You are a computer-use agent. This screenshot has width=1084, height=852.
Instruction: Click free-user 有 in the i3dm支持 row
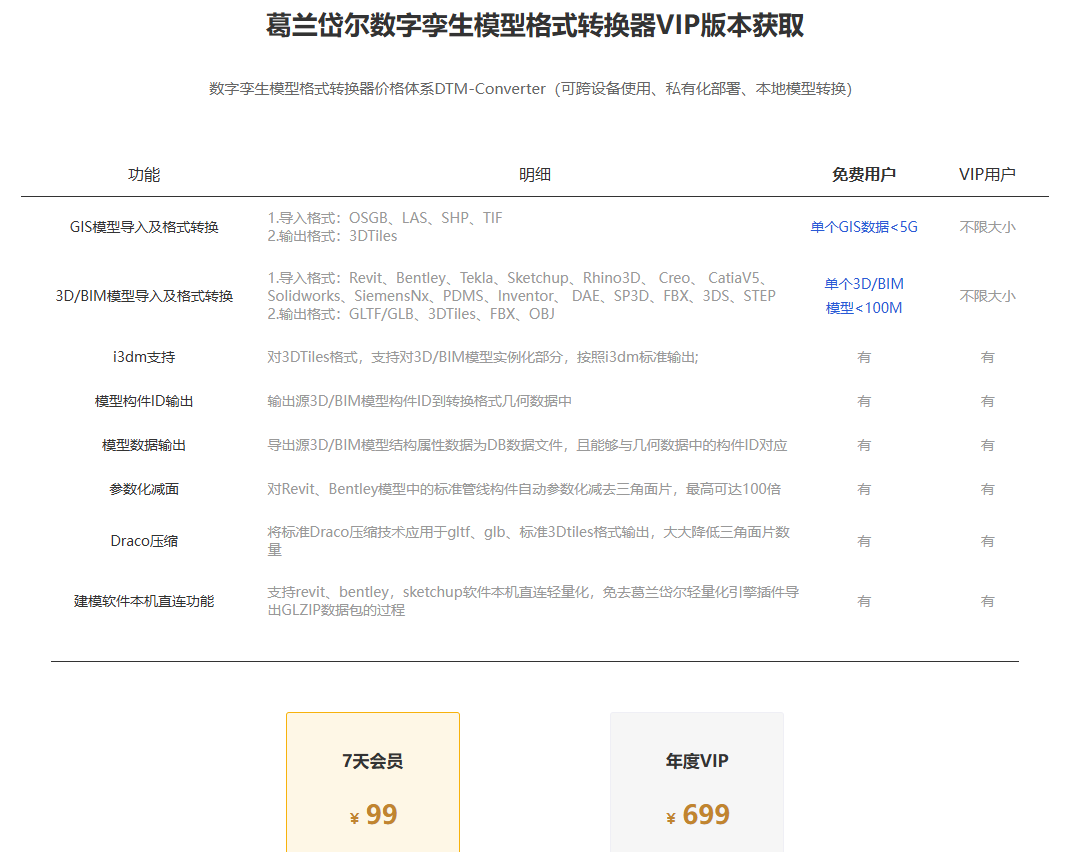[x=864, y=357]
